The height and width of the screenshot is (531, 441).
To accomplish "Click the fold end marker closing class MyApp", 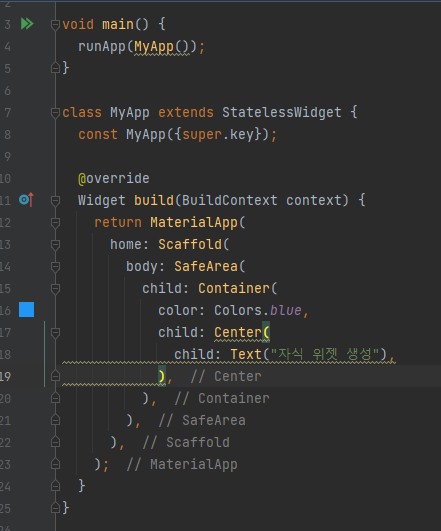I will tap(55, 508).
